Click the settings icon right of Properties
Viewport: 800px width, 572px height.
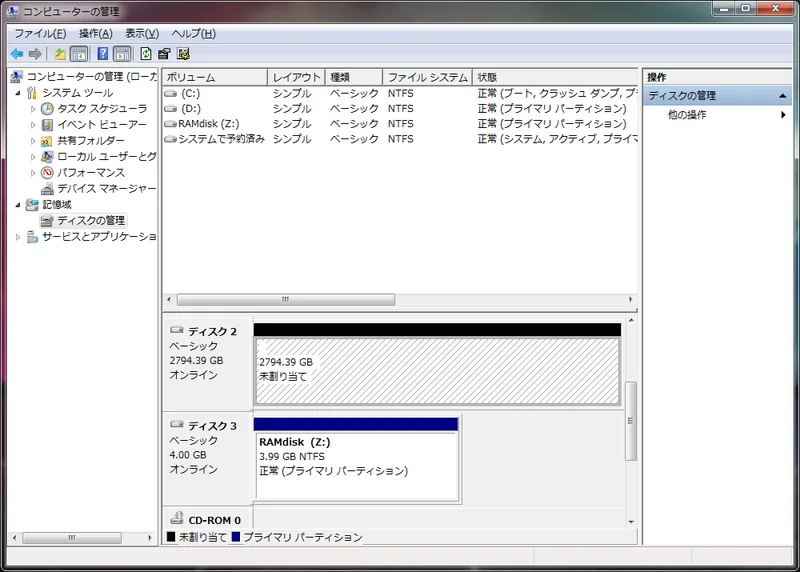click(x=183, y=54)
